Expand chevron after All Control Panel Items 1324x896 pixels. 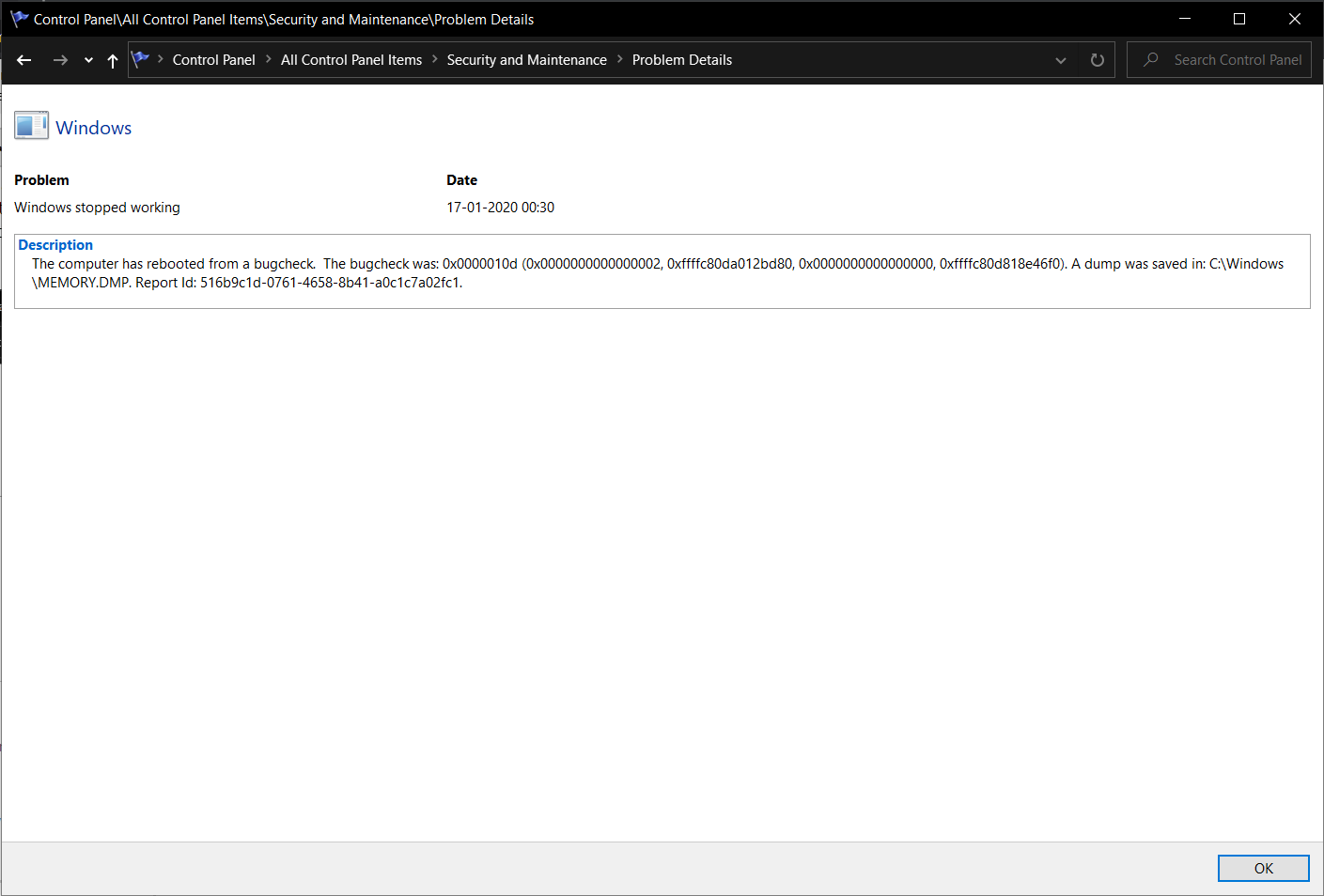pos(435,59)
